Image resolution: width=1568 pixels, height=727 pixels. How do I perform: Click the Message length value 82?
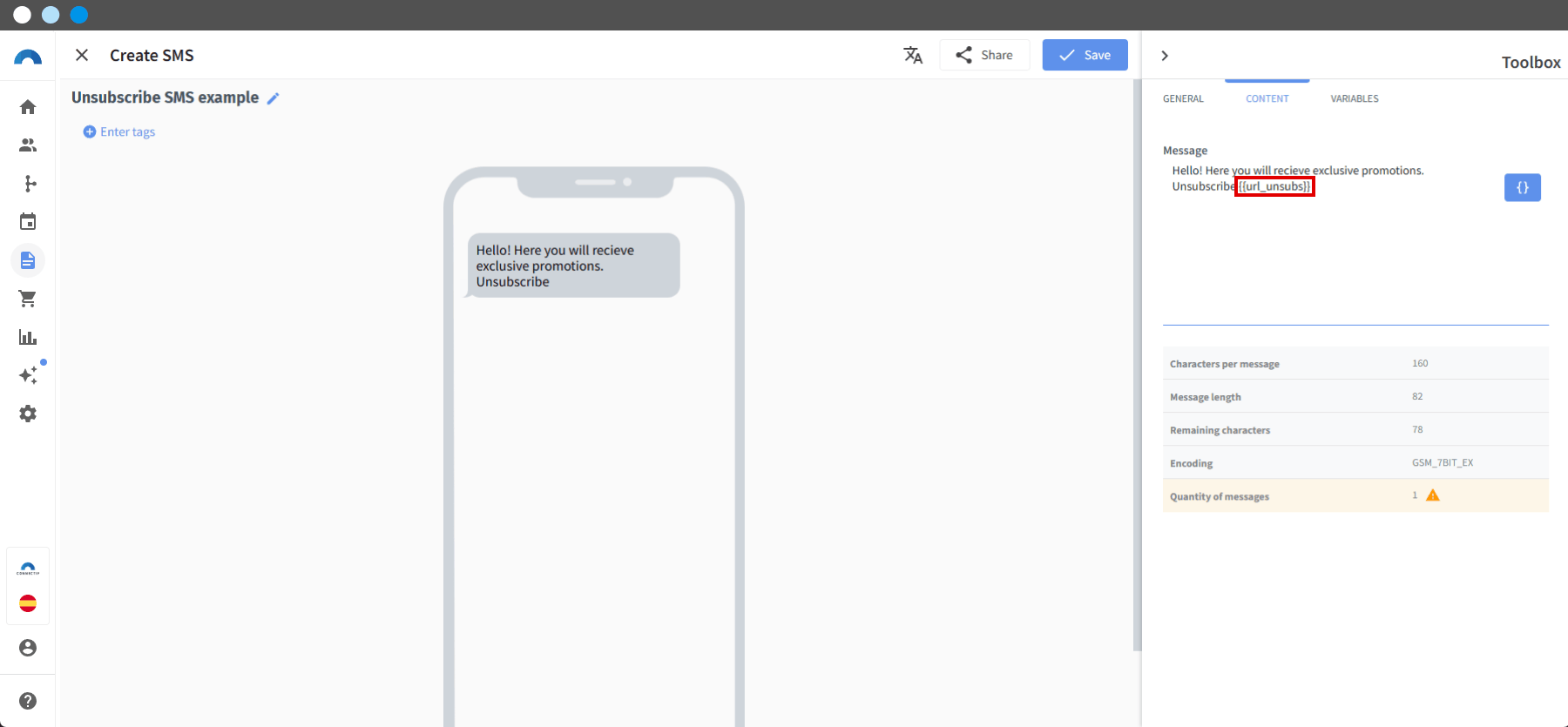coord(1417,396)
